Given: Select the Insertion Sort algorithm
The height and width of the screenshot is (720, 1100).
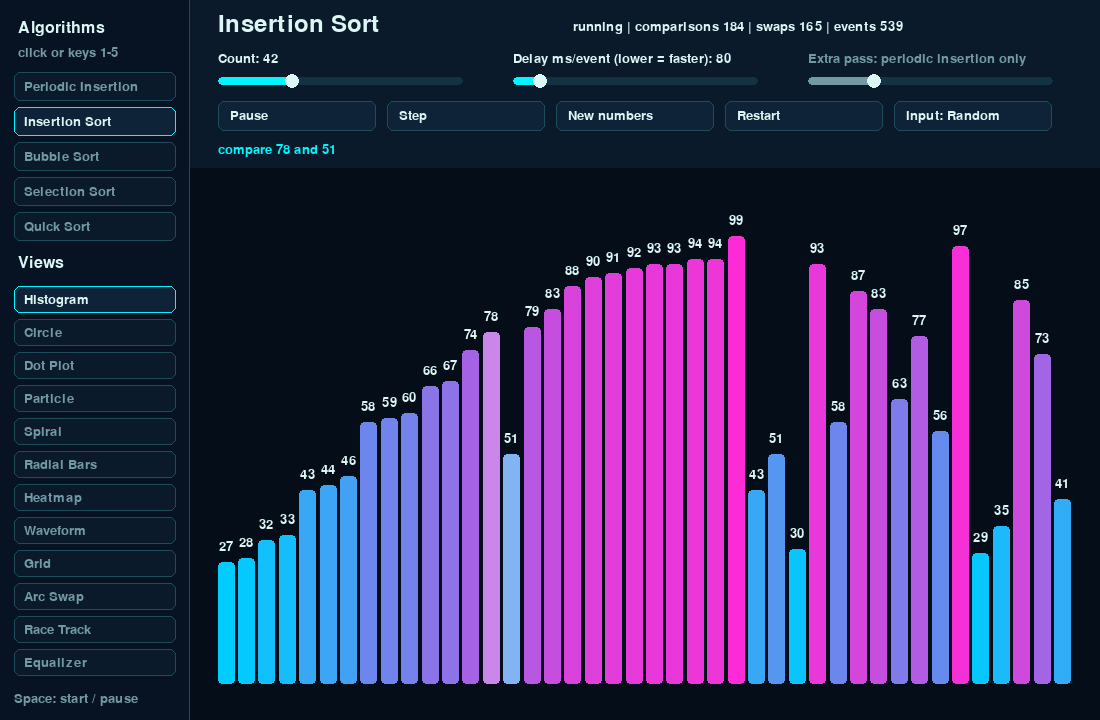Looking at the screenshot, I should tap(95, 121).
